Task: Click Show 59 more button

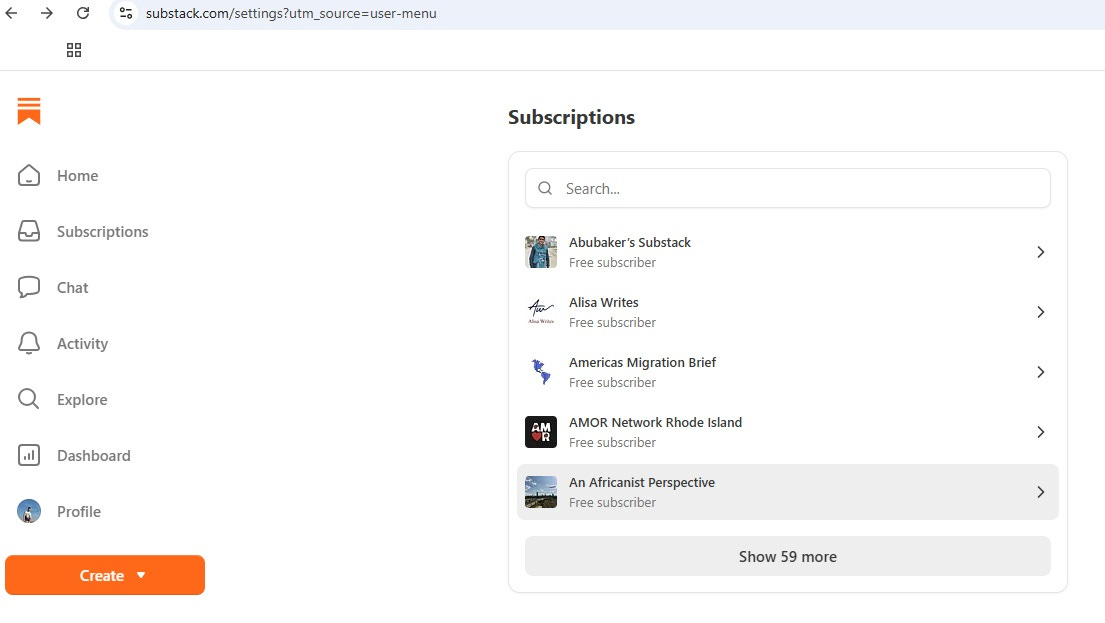Action: click(787, 556)
